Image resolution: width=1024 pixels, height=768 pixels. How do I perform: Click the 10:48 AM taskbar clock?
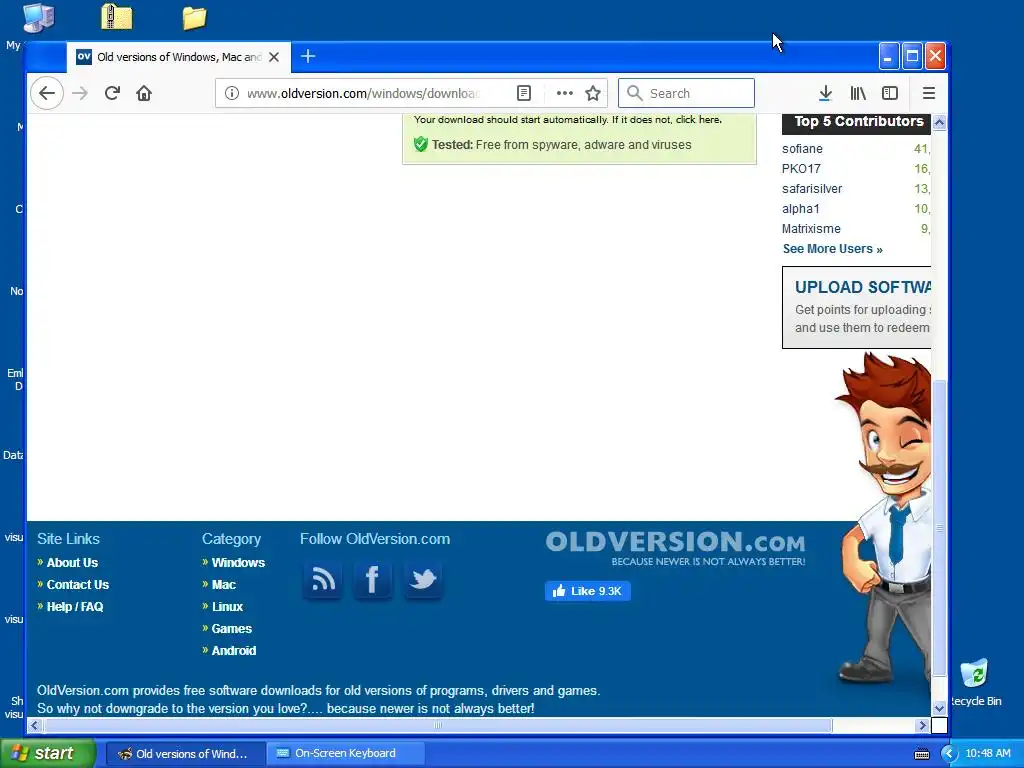(x=987, y=754)
